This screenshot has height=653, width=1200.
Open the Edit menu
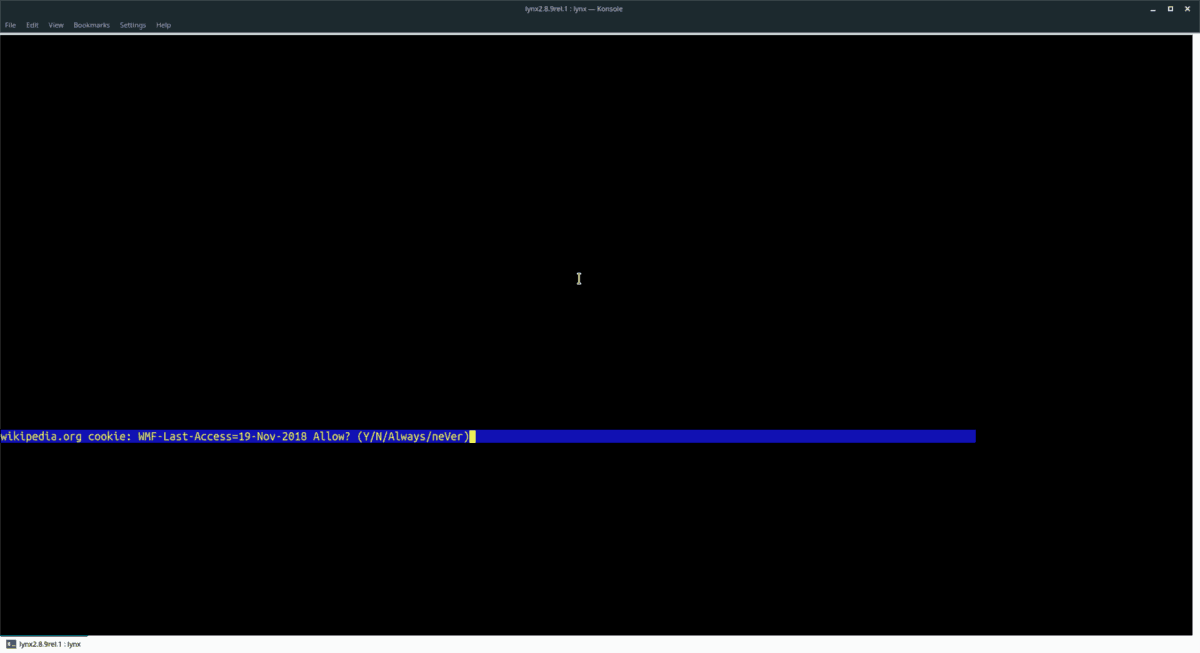click(x=31, y=25)
